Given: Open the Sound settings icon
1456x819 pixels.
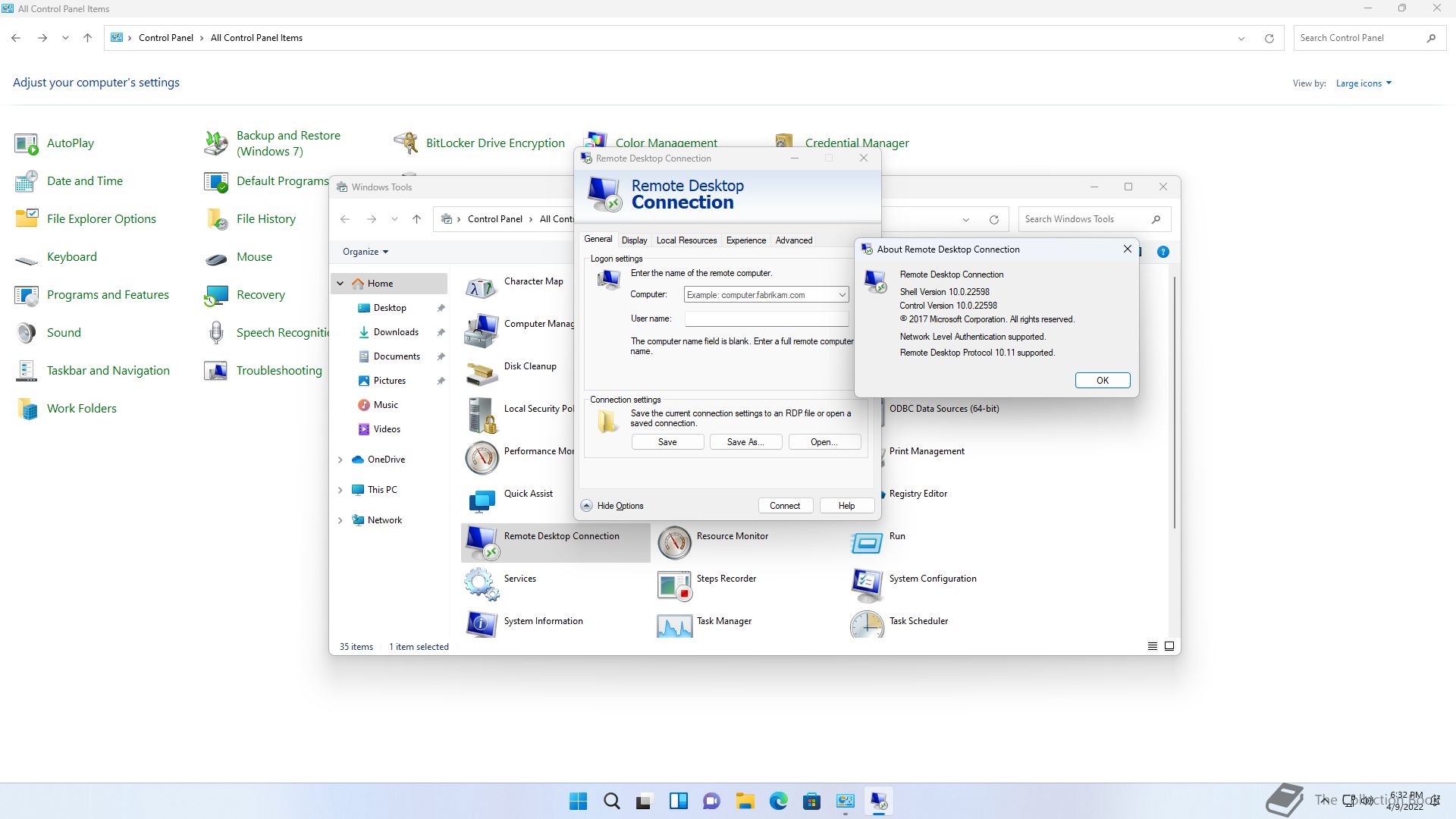Looking at the screenshot, I should (27, 333).
